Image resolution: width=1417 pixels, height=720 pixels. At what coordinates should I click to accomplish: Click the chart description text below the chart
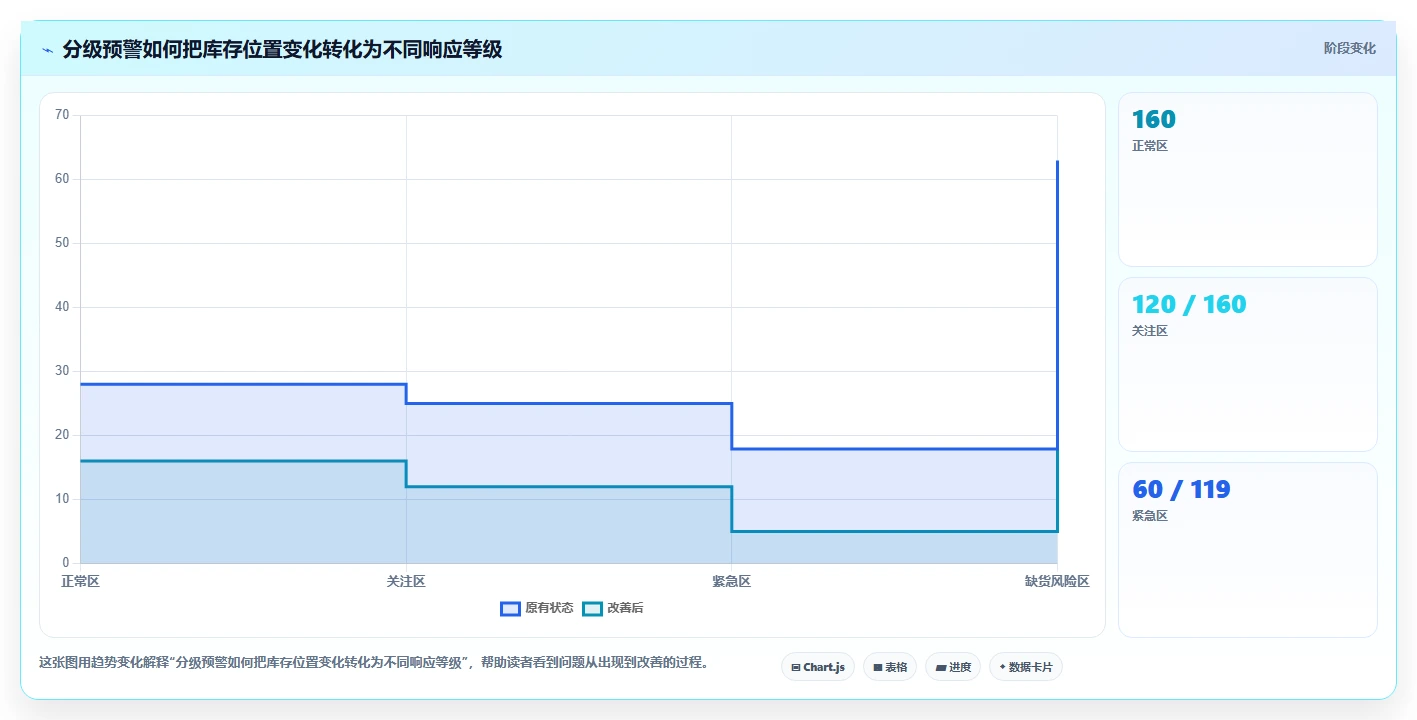(x=374, y=662)
